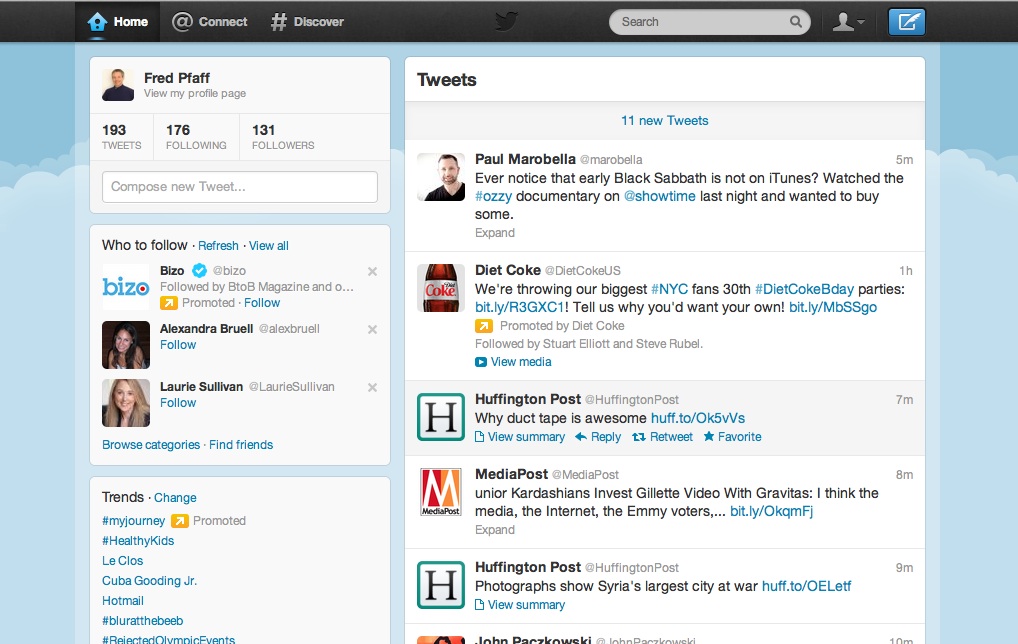
Task: Open the #myjourney promoted trend
Action: click(133, 521)
